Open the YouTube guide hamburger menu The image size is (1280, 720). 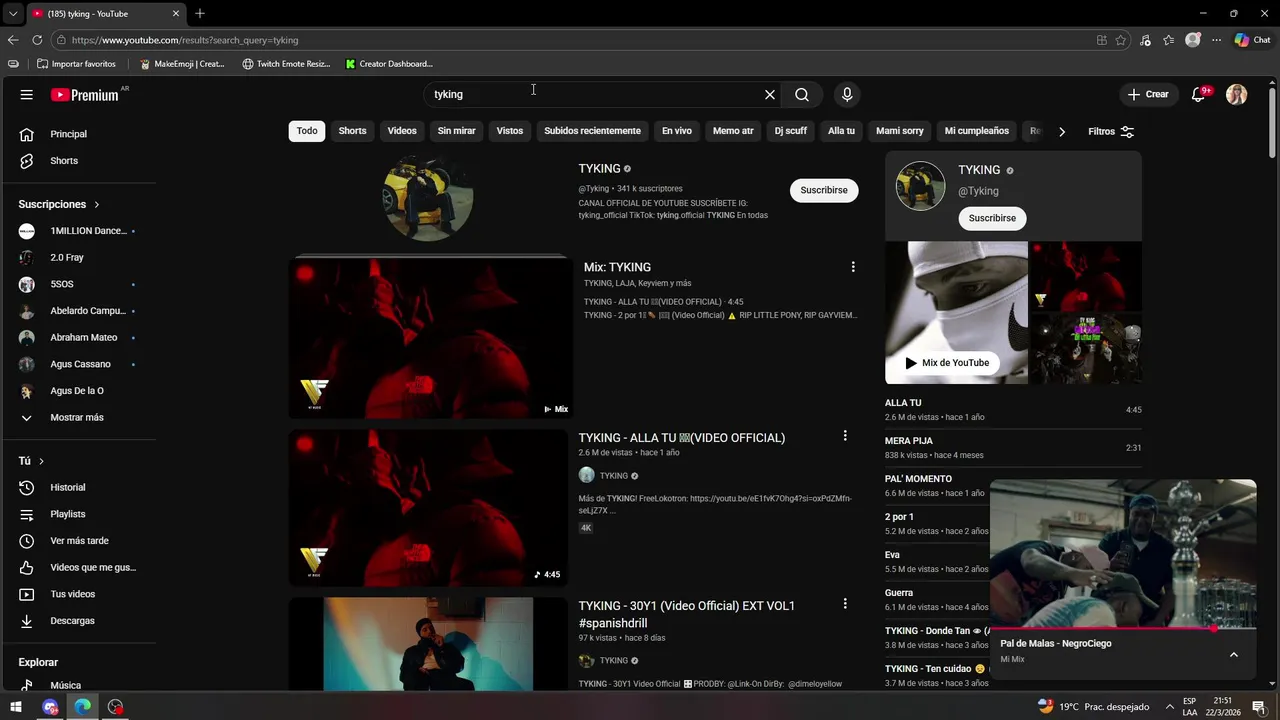26,94
